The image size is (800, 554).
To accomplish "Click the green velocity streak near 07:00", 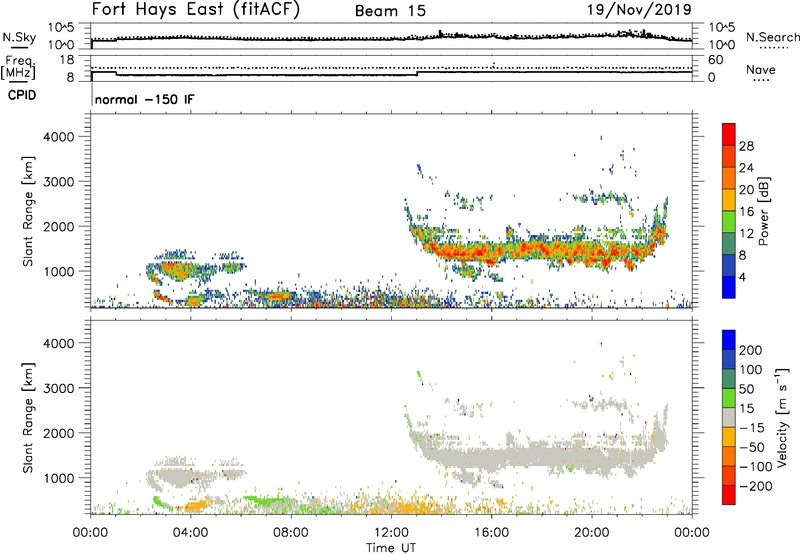I will point(265,500).
